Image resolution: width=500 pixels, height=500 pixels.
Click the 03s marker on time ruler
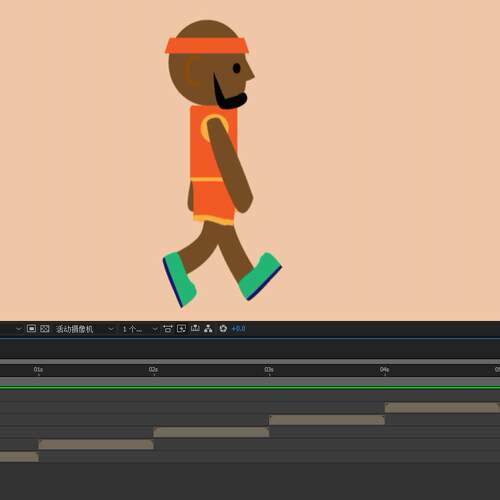(x=269, y=369)
